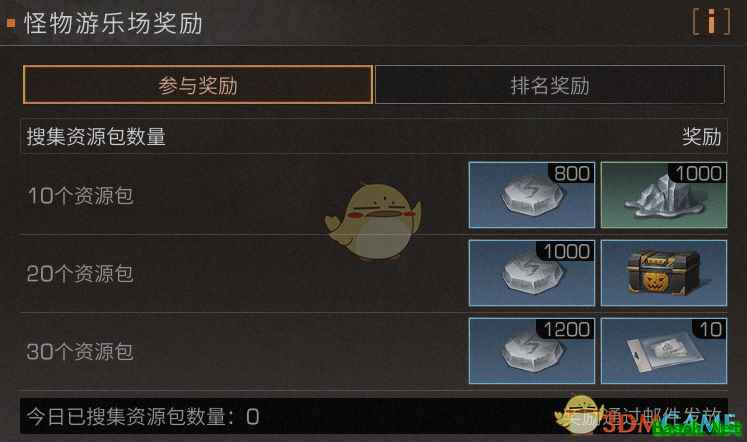Screen dimensions: 747x442
Task: Click the orange square beside the title
Action: [x=11, y=23]
